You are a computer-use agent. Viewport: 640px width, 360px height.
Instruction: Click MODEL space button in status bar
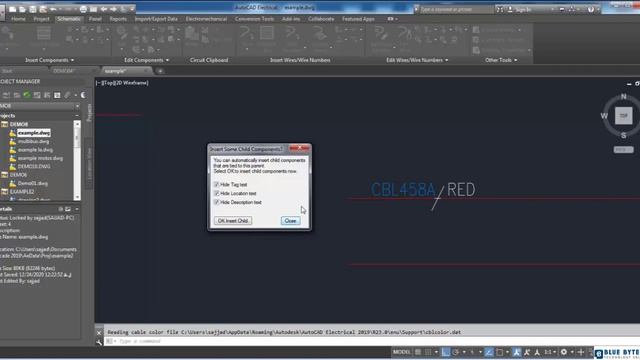pyautogui.click(x=402, y=352)
